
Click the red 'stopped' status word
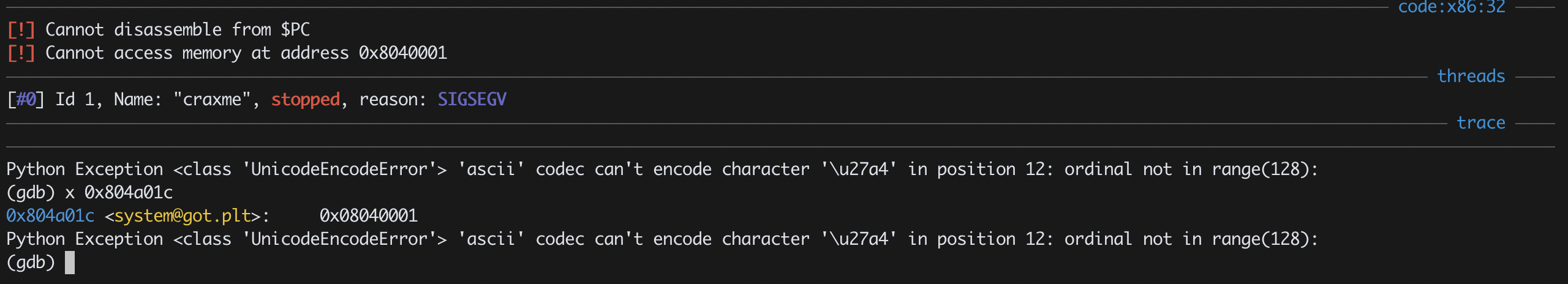305,99
